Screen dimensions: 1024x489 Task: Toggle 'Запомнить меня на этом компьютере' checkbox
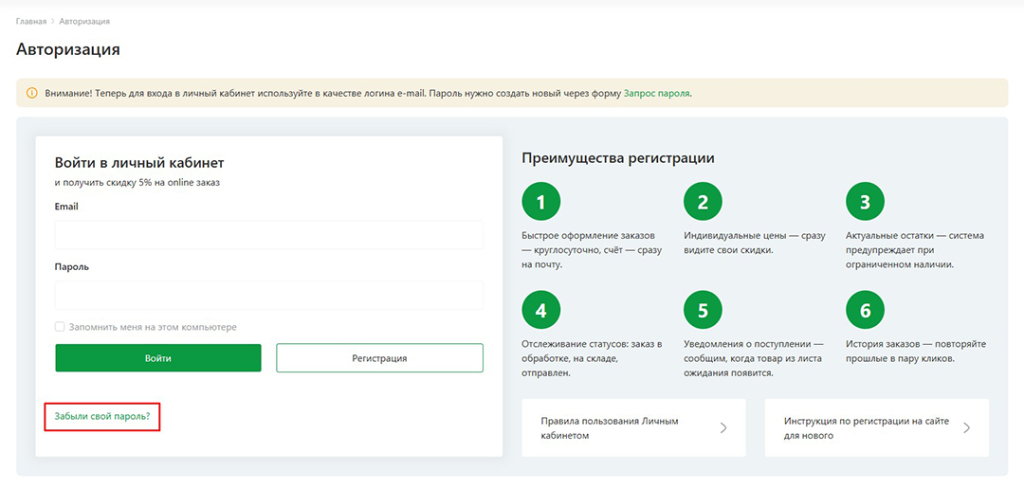tap(60, 327)
